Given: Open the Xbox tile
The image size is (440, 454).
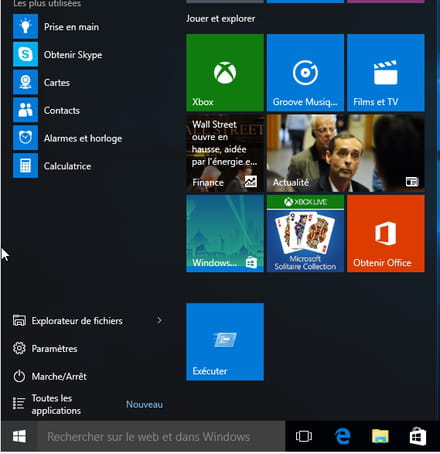Looking at the screenshot, I should coord(225,73).
